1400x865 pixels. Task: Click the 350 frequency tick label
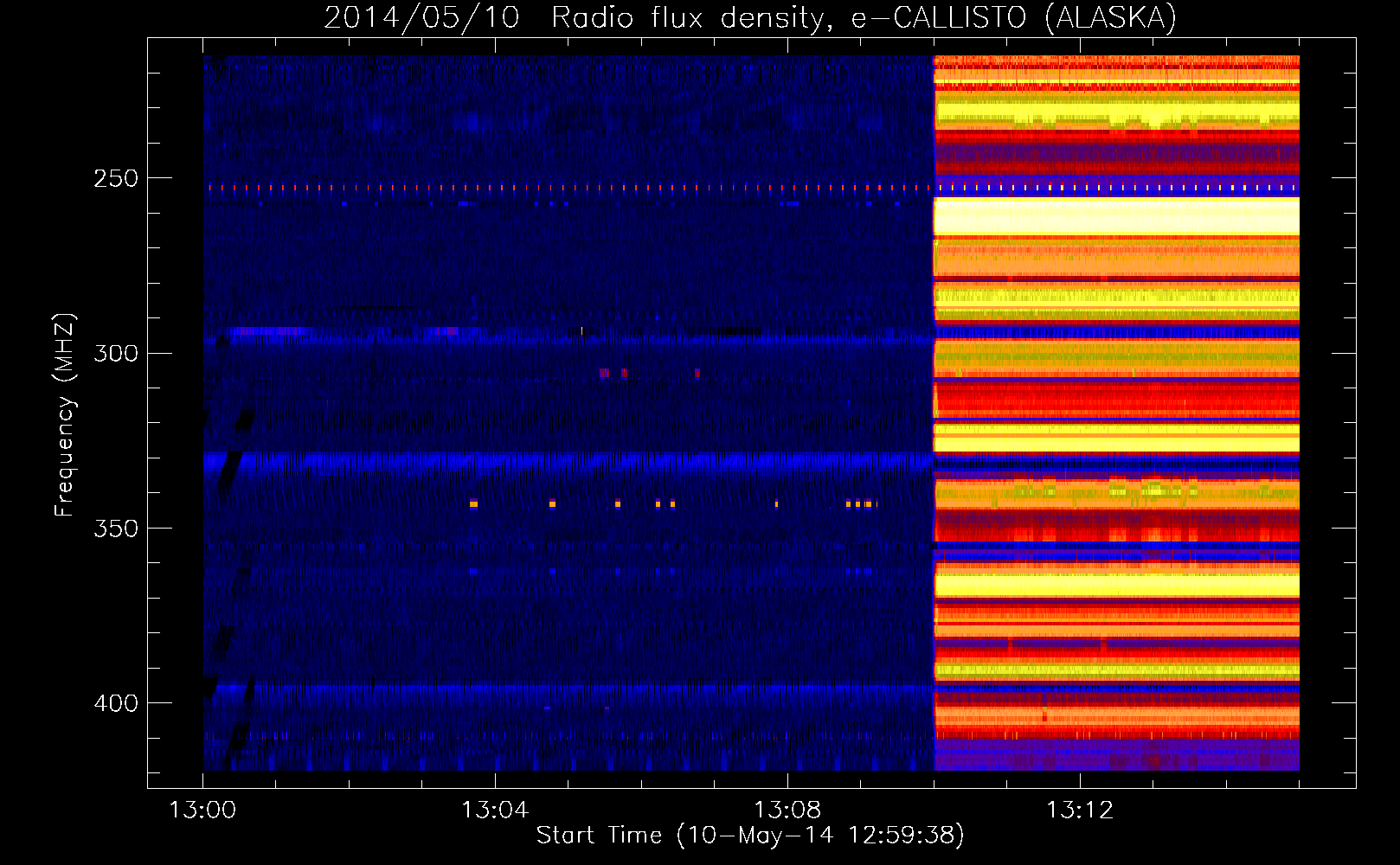pos(116,529)
